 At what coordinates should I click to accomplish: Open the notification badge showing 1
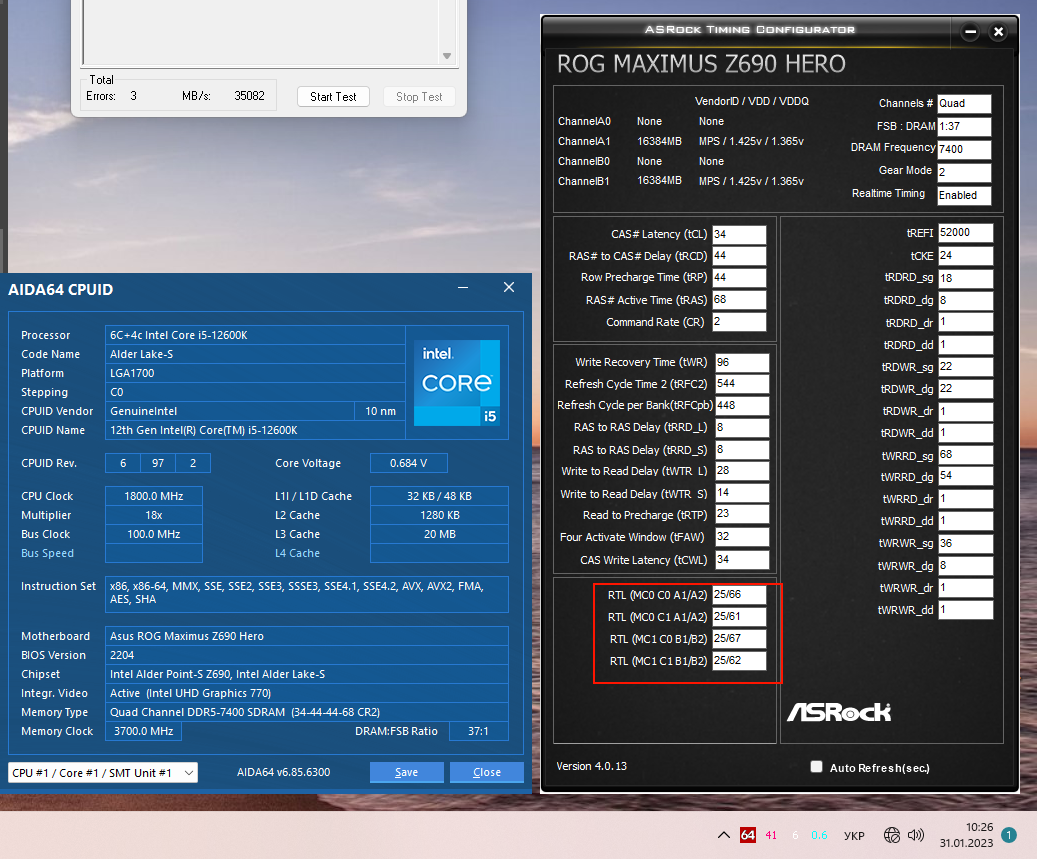pos(1009,835)
